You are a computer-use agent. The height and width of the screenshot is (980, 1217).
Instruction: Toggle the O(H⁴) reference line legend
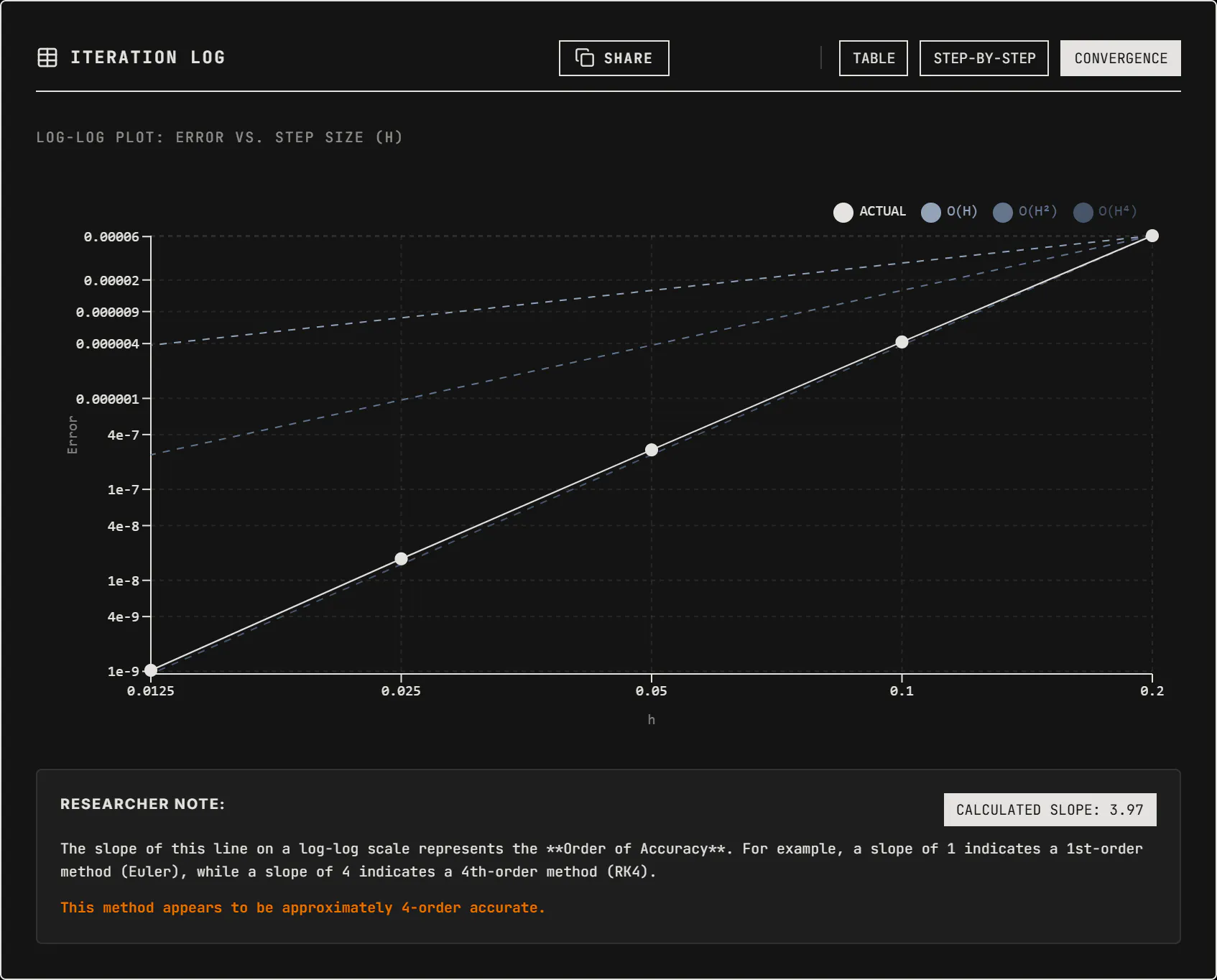click(1105, 212)
